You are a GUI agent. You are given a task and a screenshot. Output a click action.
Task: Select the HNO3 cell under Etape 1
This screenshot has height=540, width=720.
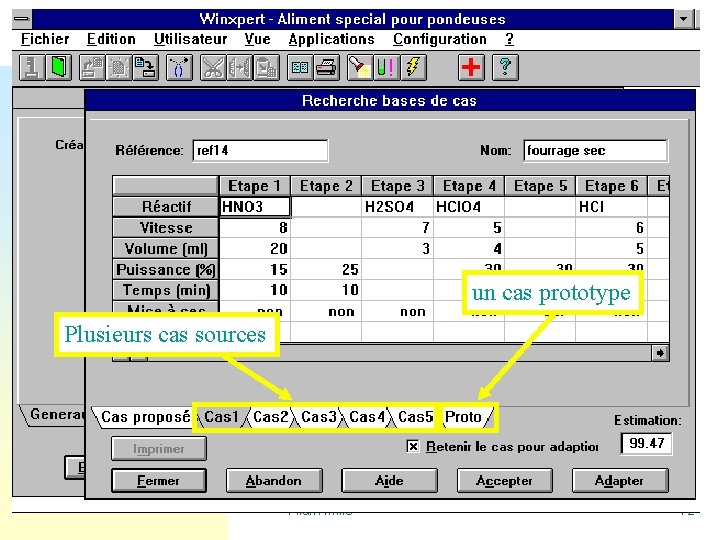pyautogui.click(x=255, y=207)
